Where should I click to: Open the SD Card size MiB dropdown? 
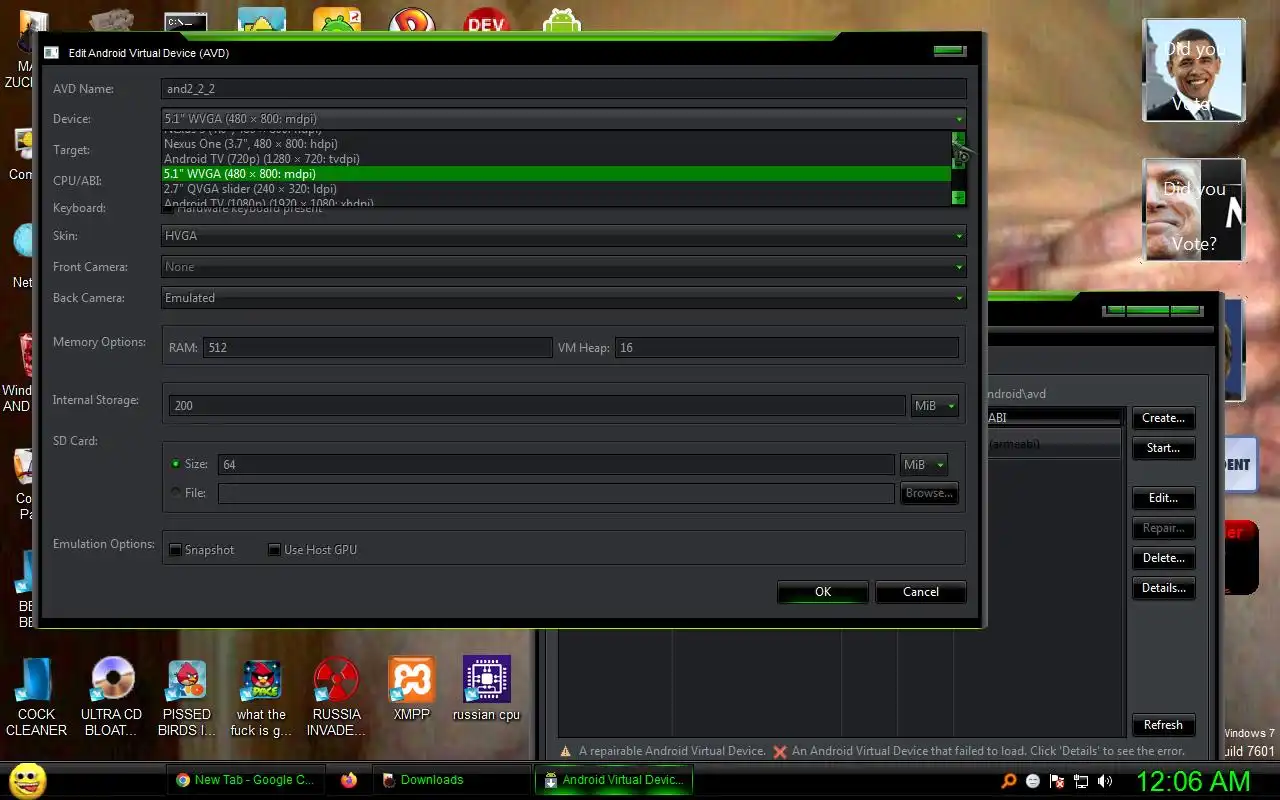click(x=924, y=464)
